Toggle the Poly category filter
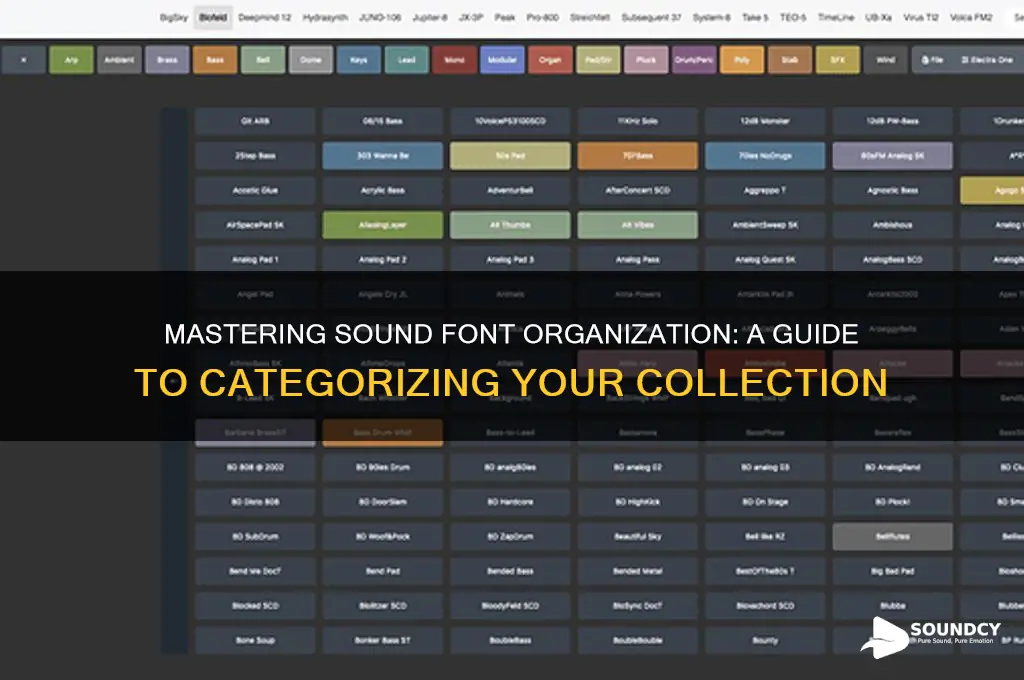This screenshot has height=680, width=1024. [x=742, y=60]
